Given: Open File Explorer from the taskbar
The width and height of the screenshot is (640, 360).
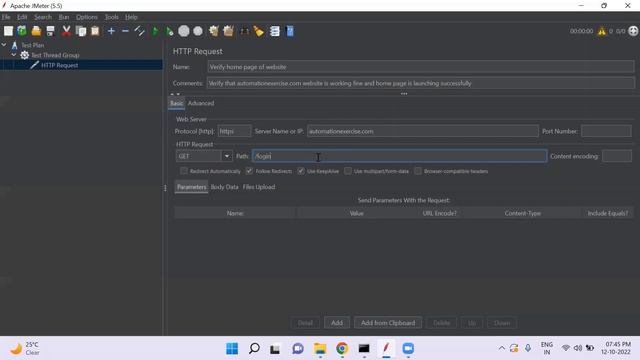Looking at the screenshot, I should point(320,348).
